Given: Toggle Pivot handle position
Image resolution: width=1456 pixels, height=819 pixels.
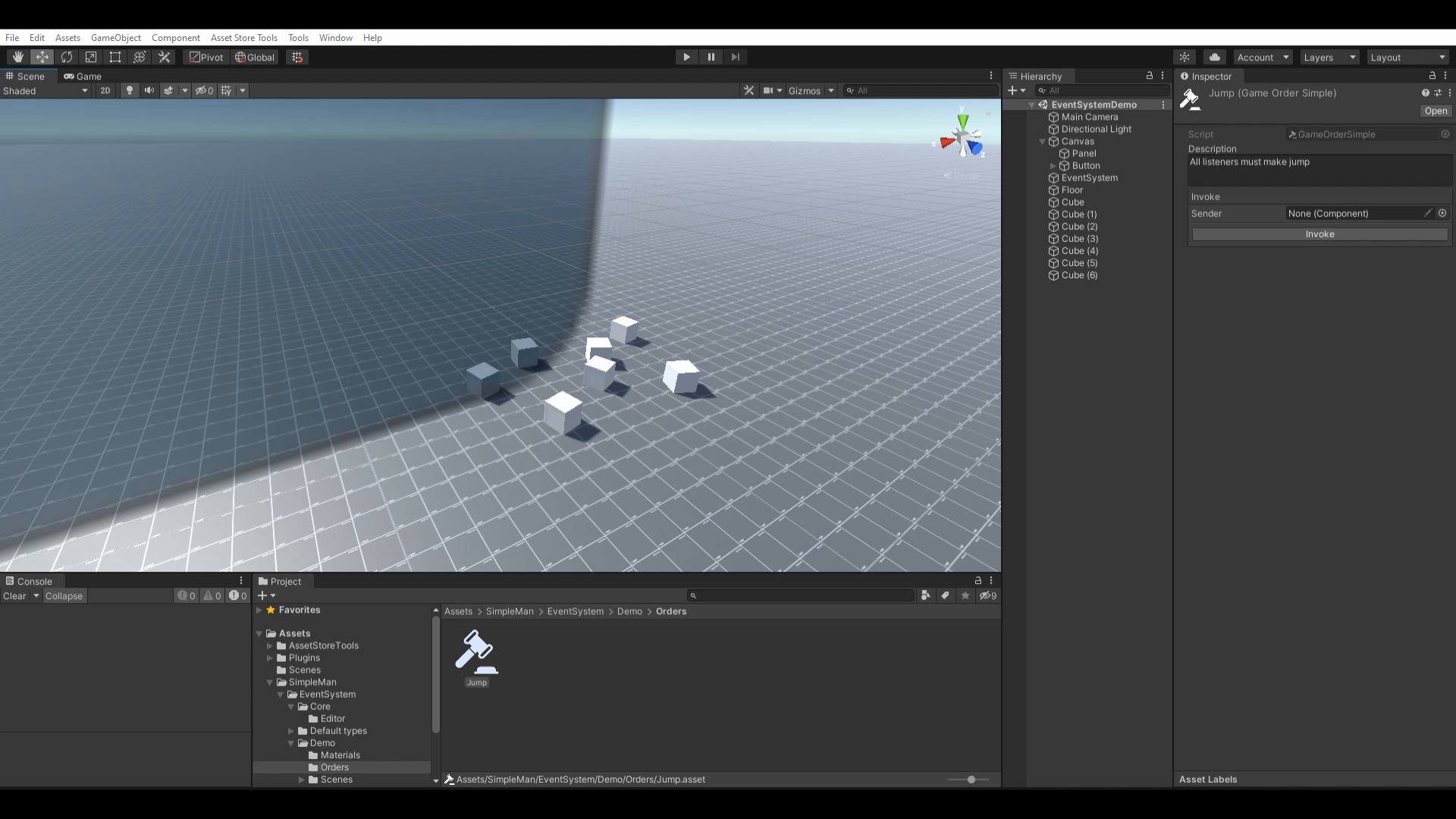Looking at the screenshot, I should pos(206,57).
